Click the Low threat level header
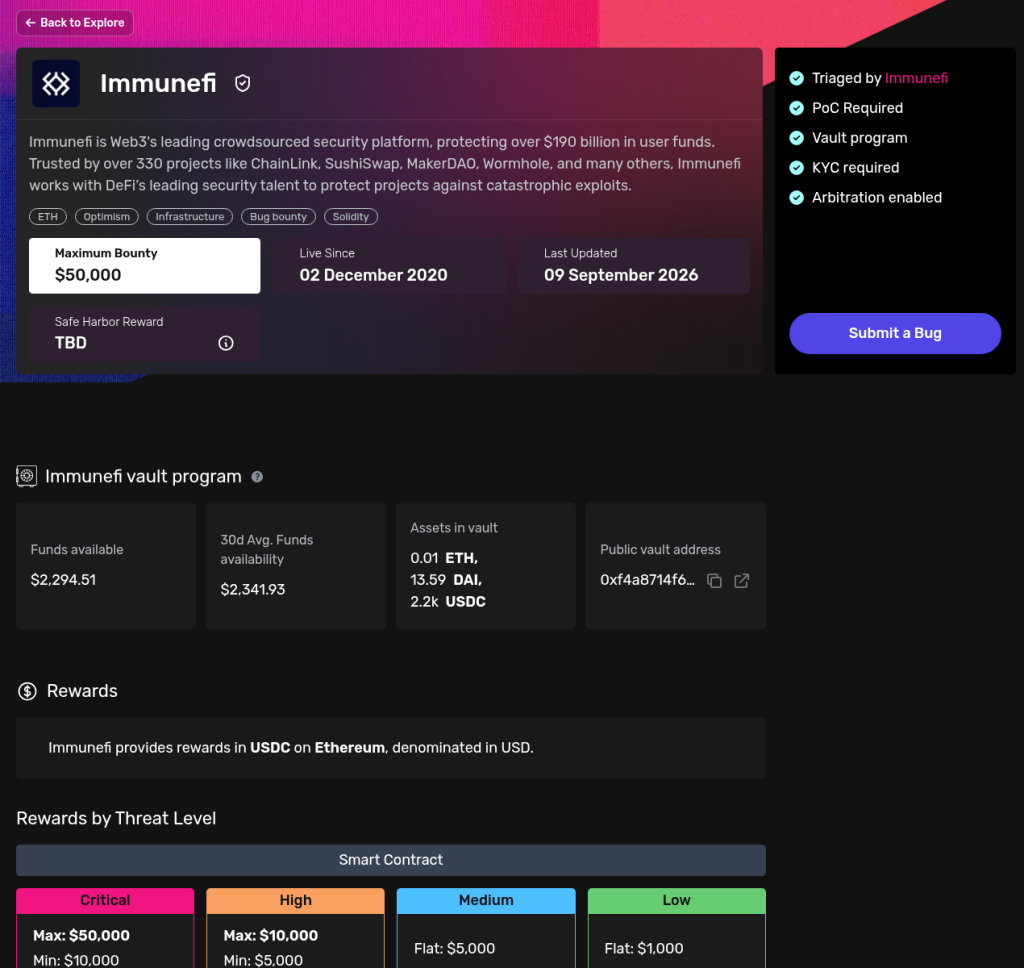This screenshot has height=968, width=1024. pyautogui.click(x=677, y=900)
